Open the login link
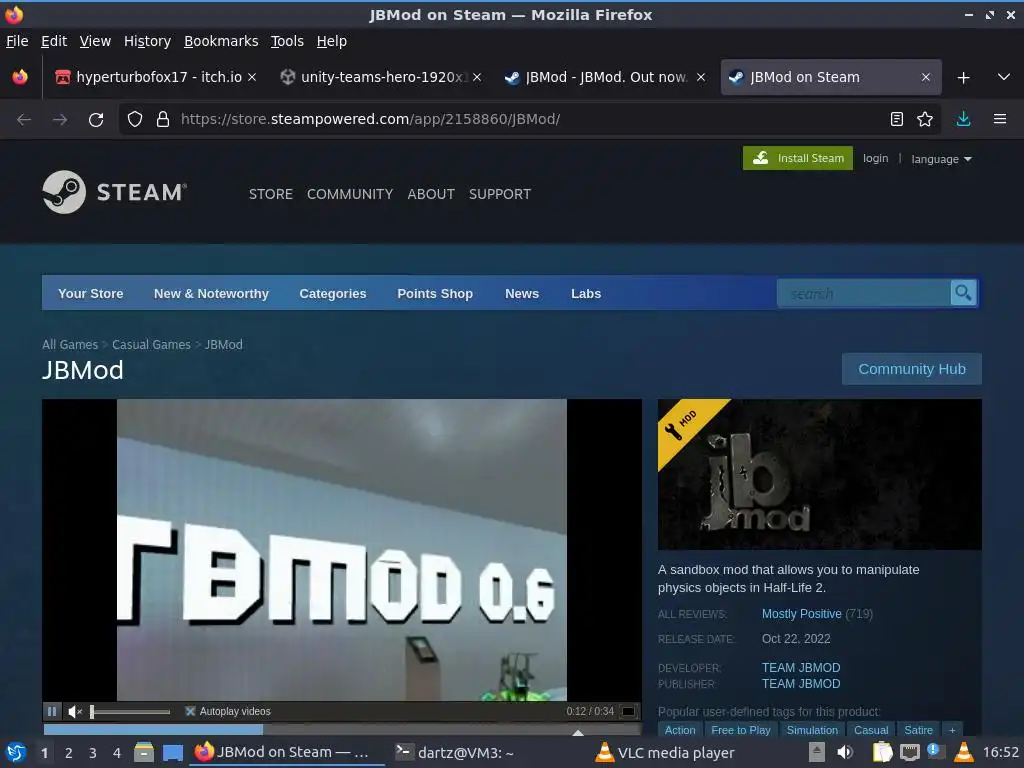Screen dimensions: 1024x768 875,158
